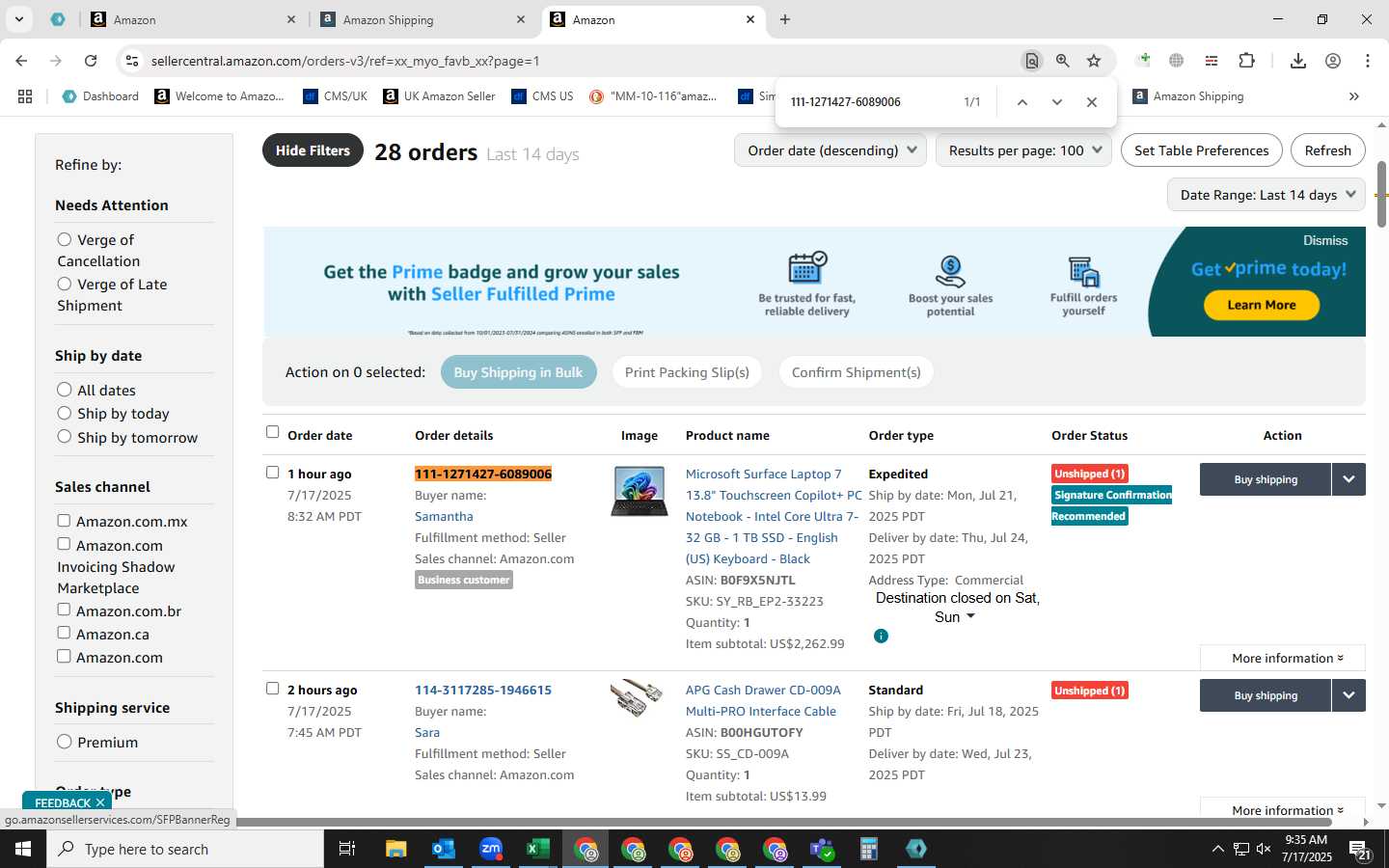
Task: Go to next find result
Action: [x=1057, y=102]
